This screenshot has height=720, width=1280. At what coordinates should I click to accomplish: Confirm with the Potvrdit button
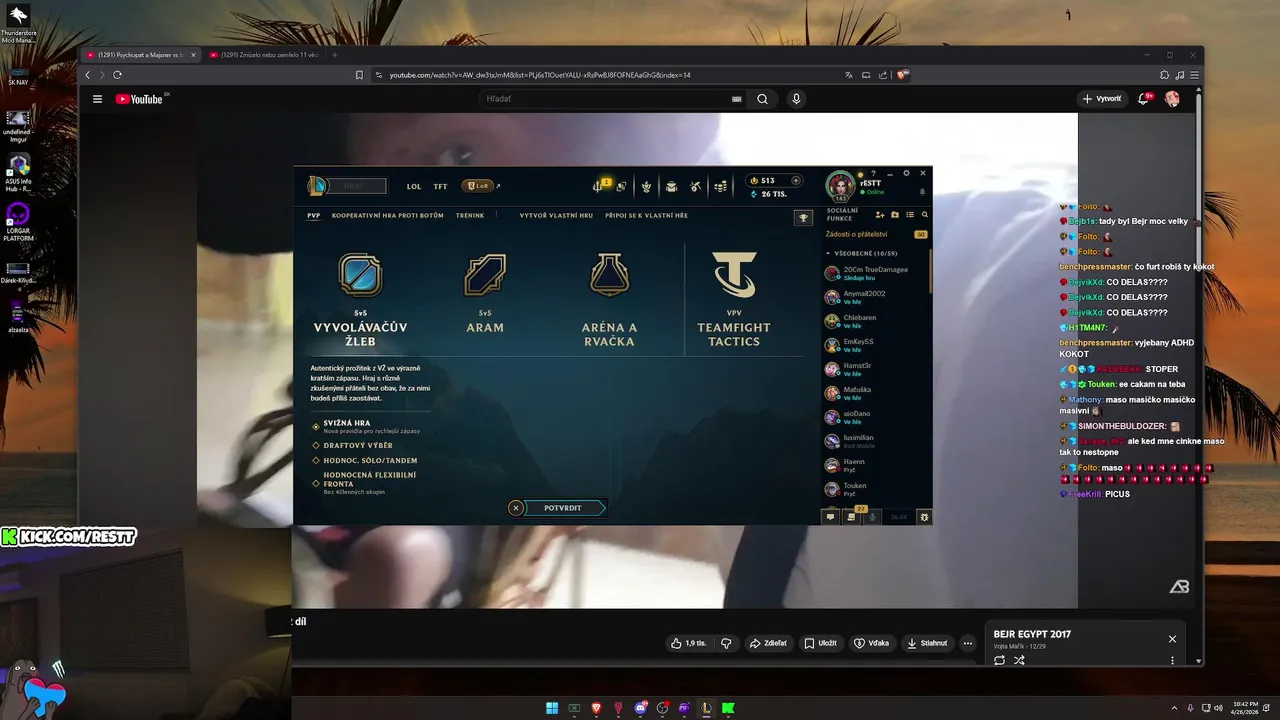tap(566, 508)
